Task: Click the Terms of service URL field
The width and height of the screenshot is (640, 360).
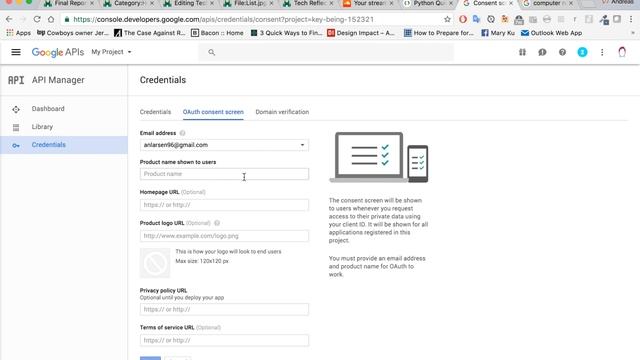Action: coord(224,340)
